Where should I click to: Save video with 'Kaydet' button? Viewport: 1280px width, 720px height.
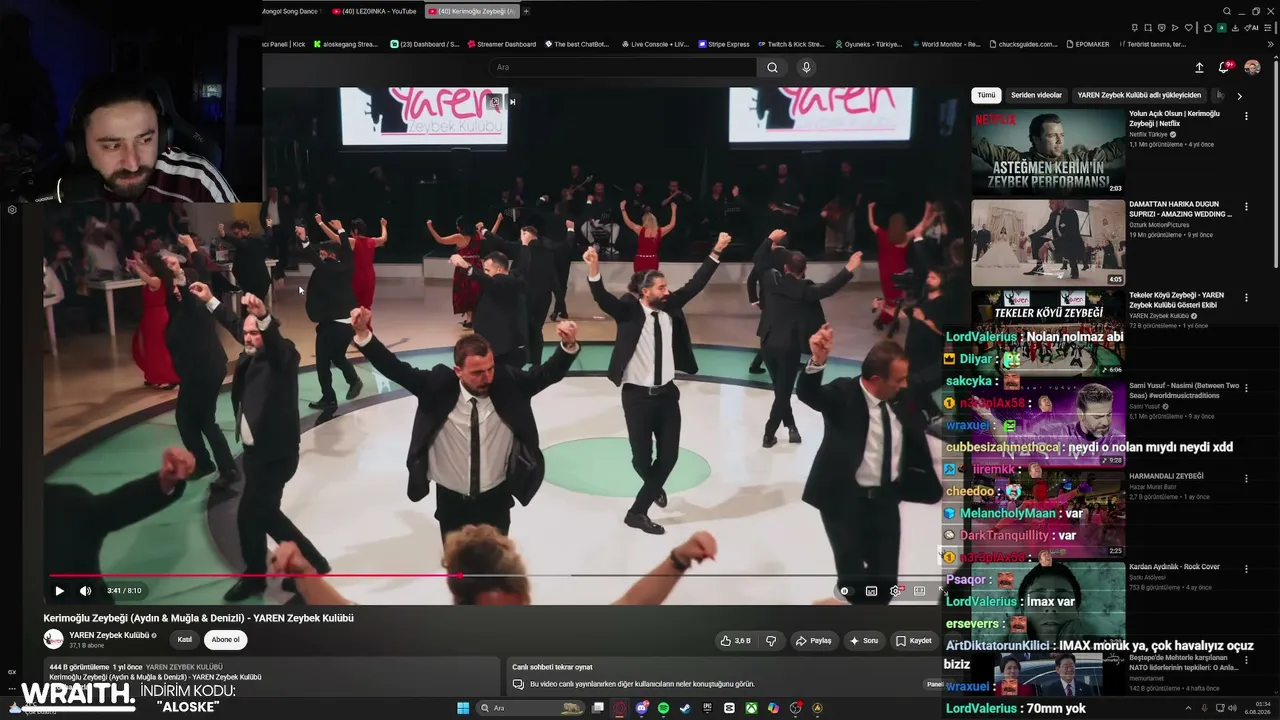[913, 641]
